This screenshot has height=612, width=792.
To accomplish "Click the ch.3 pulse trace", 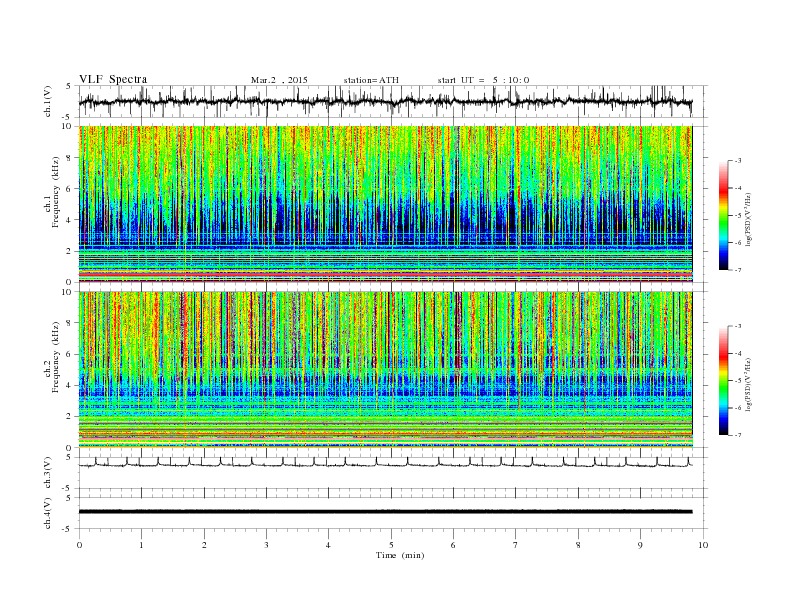I will click(385, 462).
